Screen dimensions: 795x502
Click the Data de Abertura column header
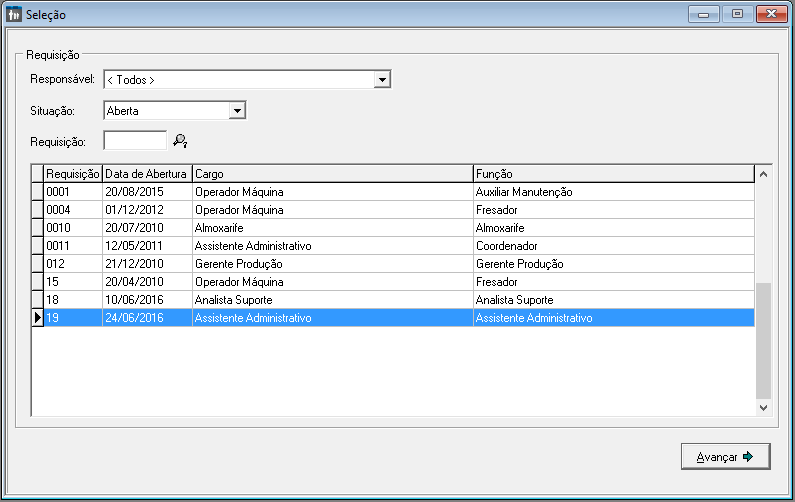146,174
